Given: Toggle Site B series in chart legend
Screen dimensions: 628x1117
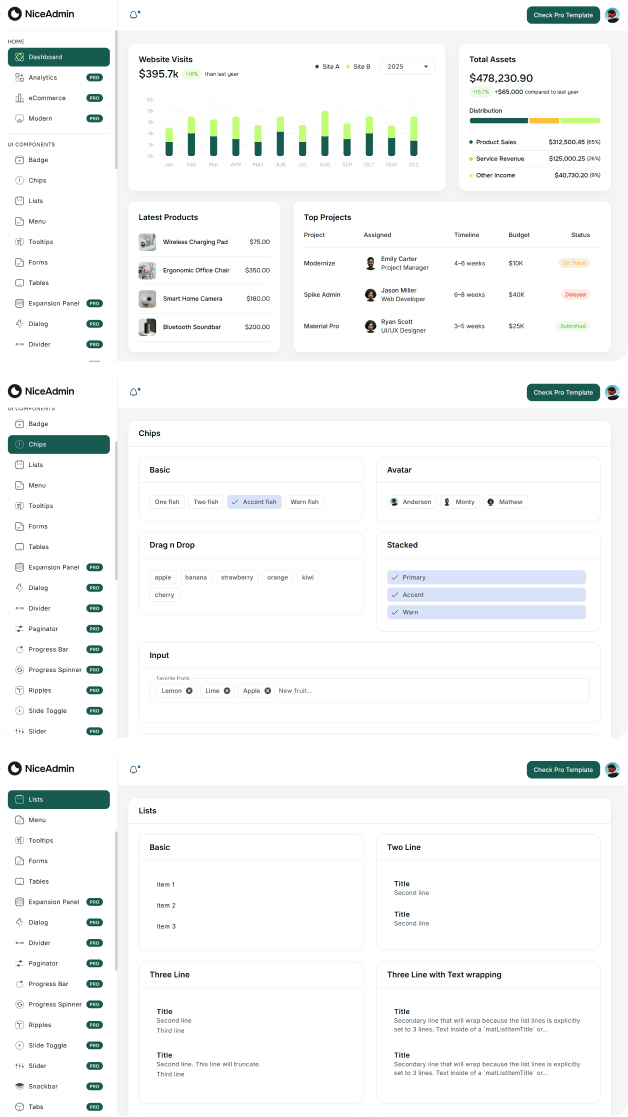Looking at the screenshot, I should (358, 67).
